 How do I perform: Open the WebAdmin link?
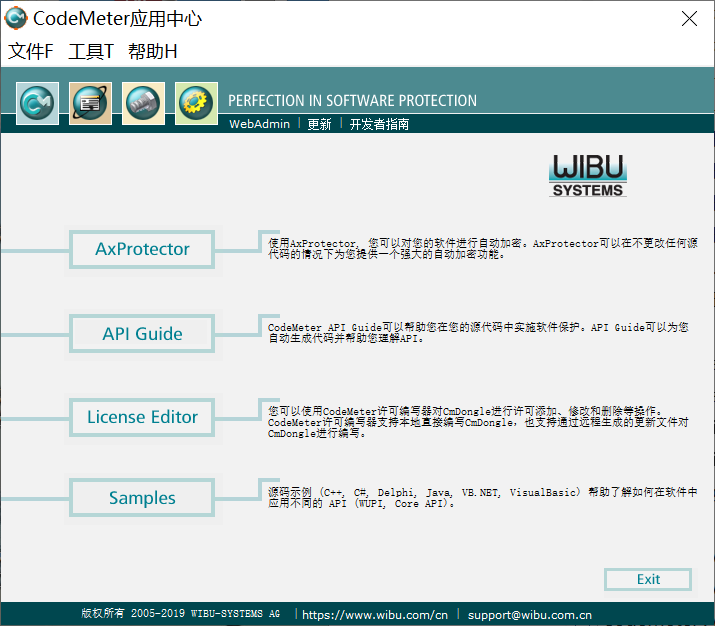[259, 124]
